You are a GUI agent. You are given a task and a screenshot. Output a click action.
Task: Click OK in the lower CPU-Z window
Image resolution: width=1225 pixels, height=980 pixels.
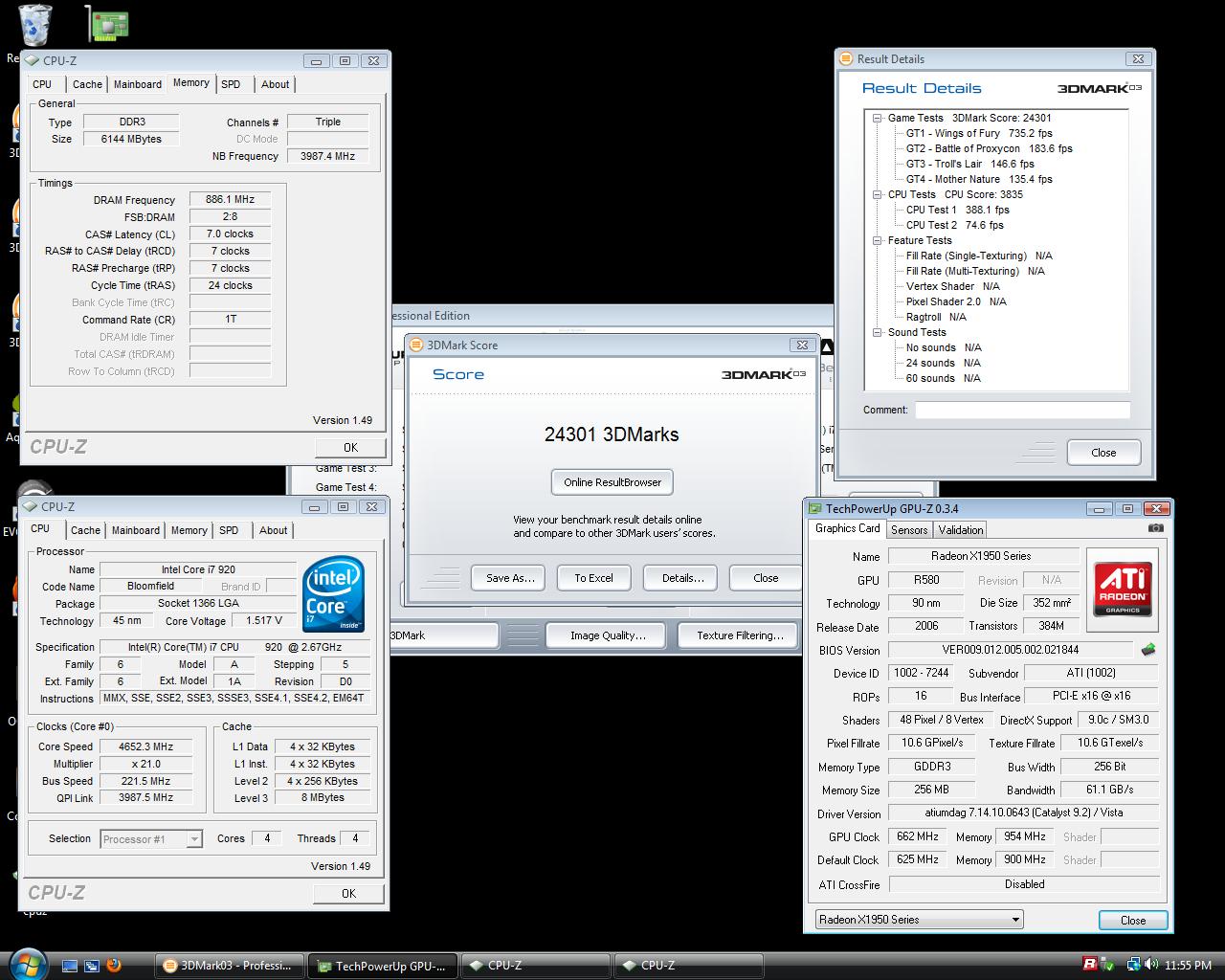coord(348,893)
